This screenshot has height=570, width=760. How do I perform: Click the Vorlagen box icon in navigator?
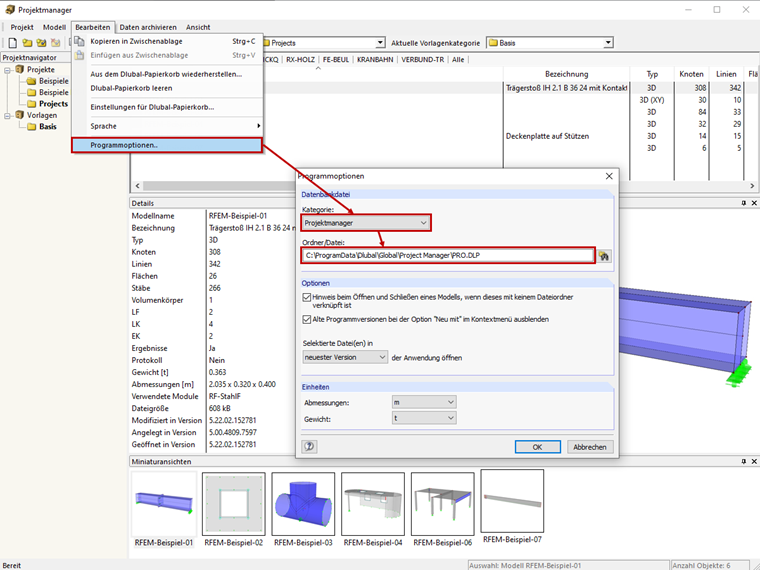coord(19,115)
